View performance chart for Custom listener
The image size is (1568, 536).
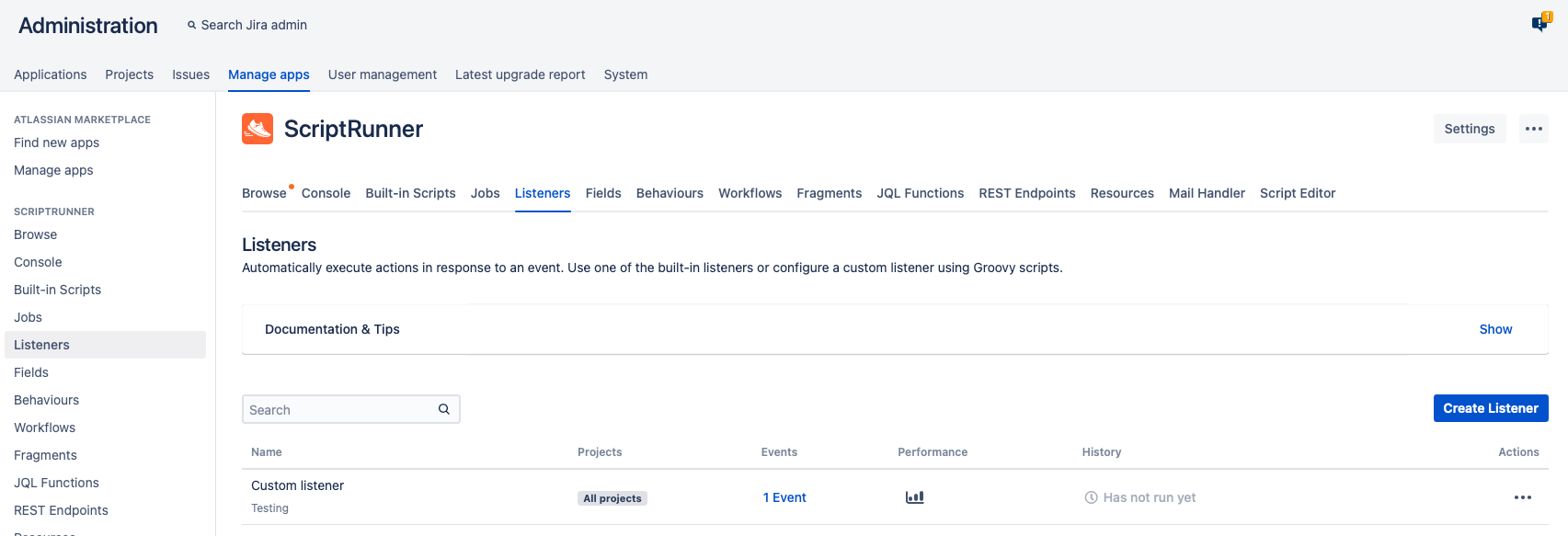tap(914, 497)
